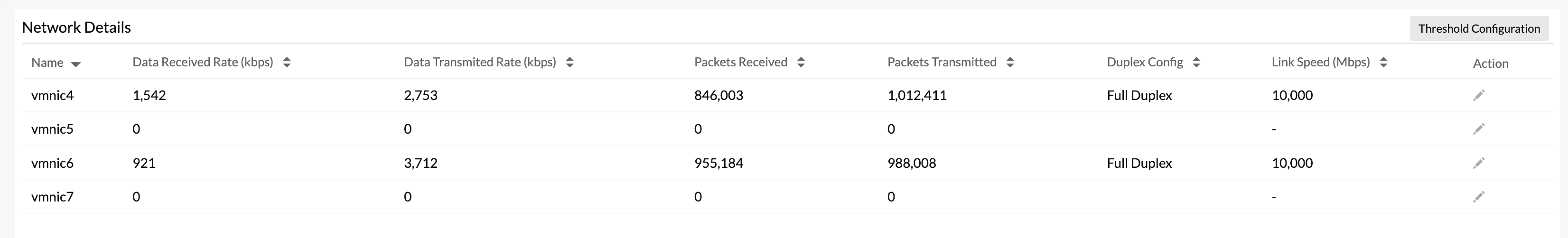Click the vmnic7 interface name
This screenshot has height=238, width=1568.
point(52,197)
